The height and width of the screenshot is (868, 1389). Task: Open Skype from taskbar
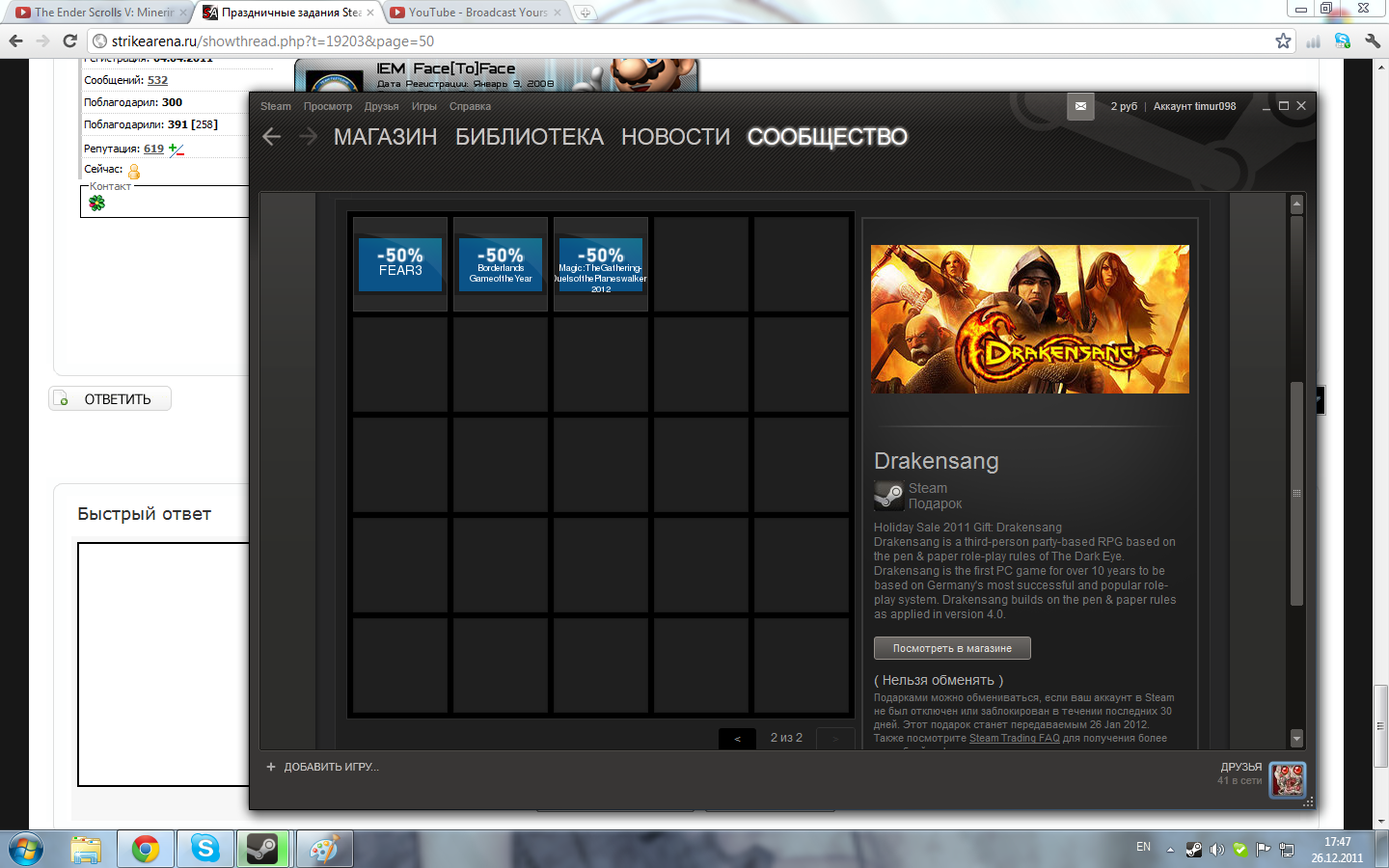click(205, 849)
